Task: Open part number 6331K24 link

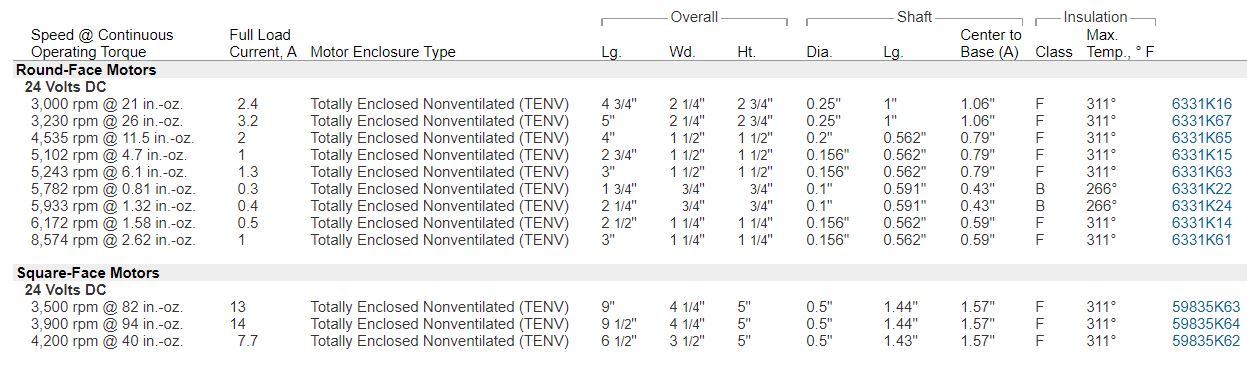Action: point(1201,206)
